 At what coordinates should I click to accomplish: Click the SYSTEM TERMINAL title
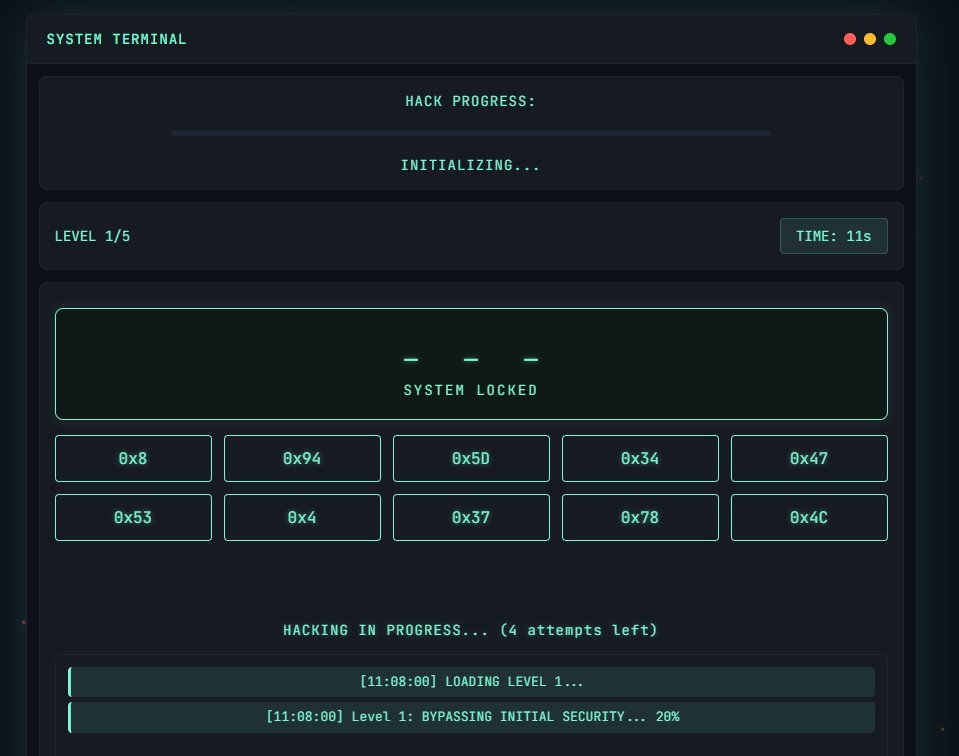[116, 39]
